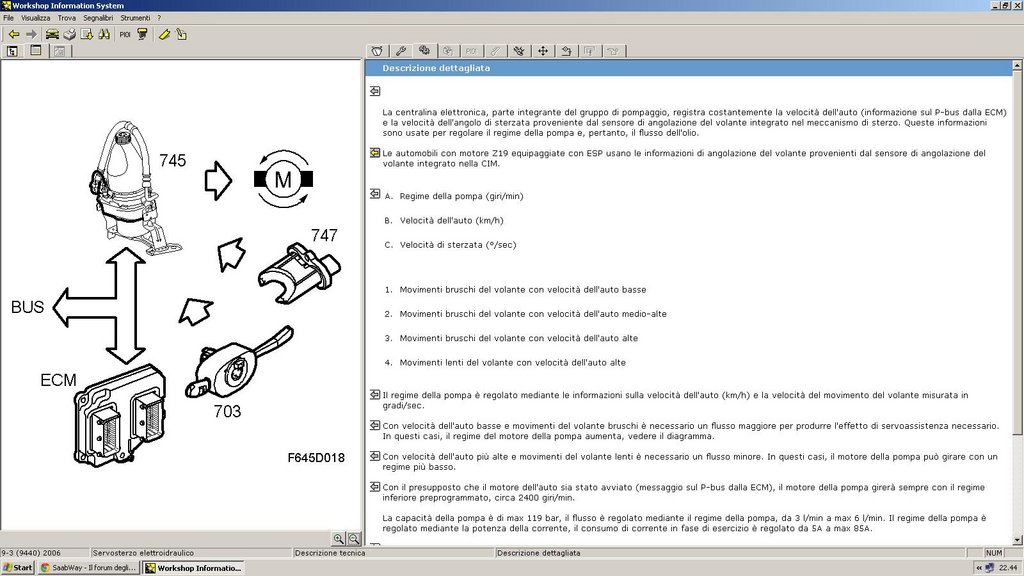Click the grayed-out angled tool tab
Image resolution: width=1024 pixels, height=576 pixels.
click(x=495, y=51)
